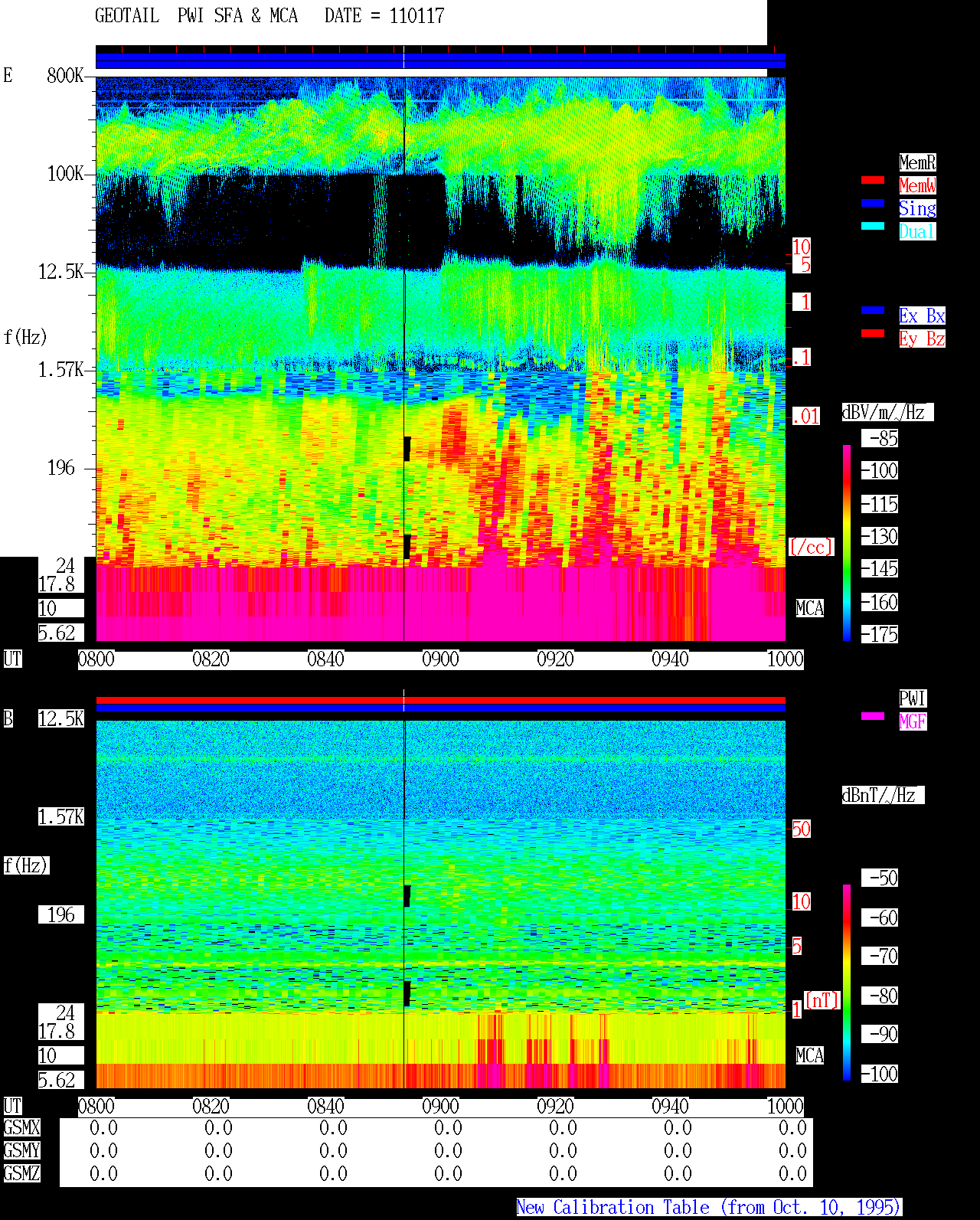
Task: Click the [nT] magnetic field unit label
Action: (822, 1000)
